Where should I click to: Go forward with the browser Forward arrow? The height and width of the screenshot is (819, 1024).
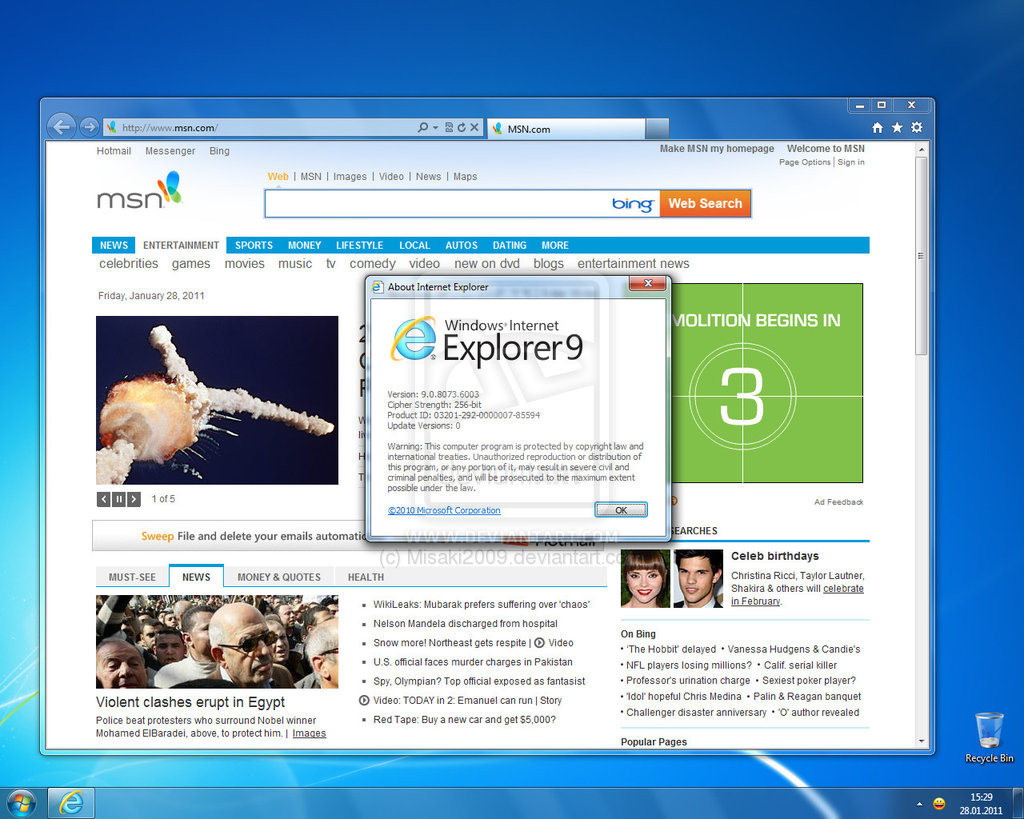tap(89, 127)
